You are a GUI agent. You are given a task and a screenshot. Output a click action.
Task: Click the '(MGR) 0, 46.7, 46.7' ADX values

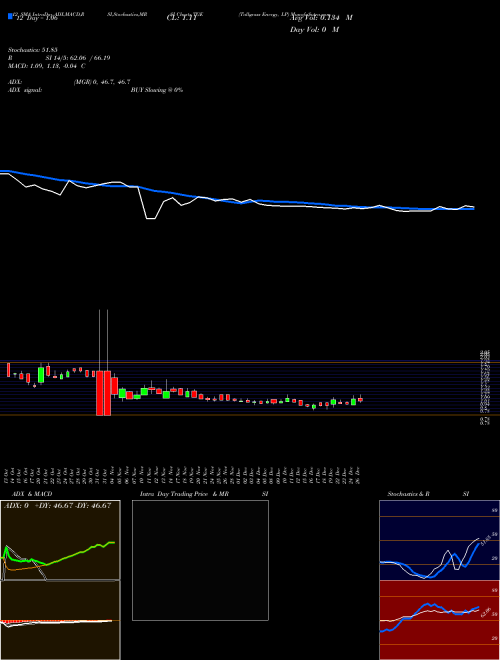102,83
